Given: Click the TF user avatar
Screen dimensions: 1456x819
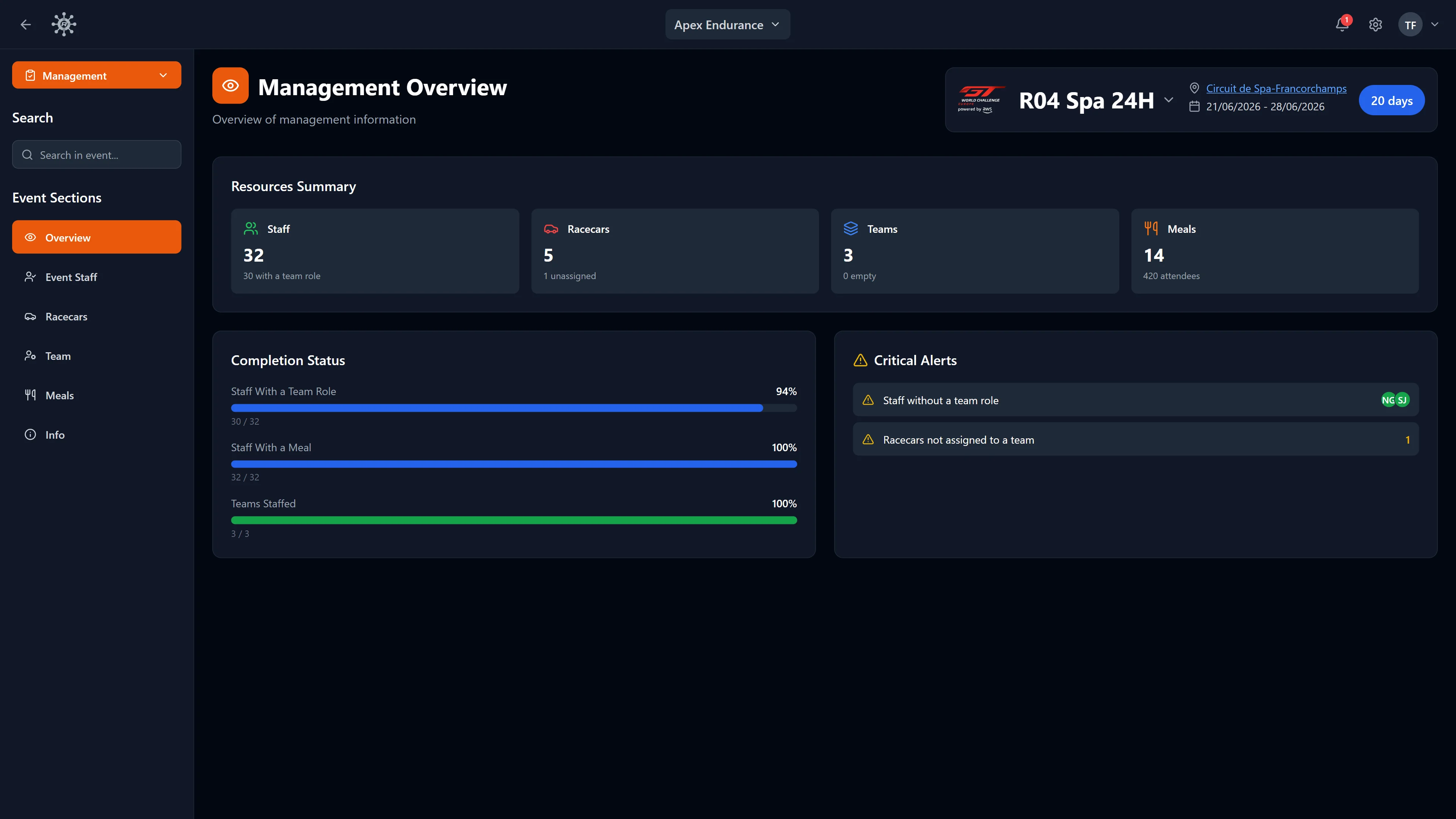Looking at the screenshot, I should 1410,25.
